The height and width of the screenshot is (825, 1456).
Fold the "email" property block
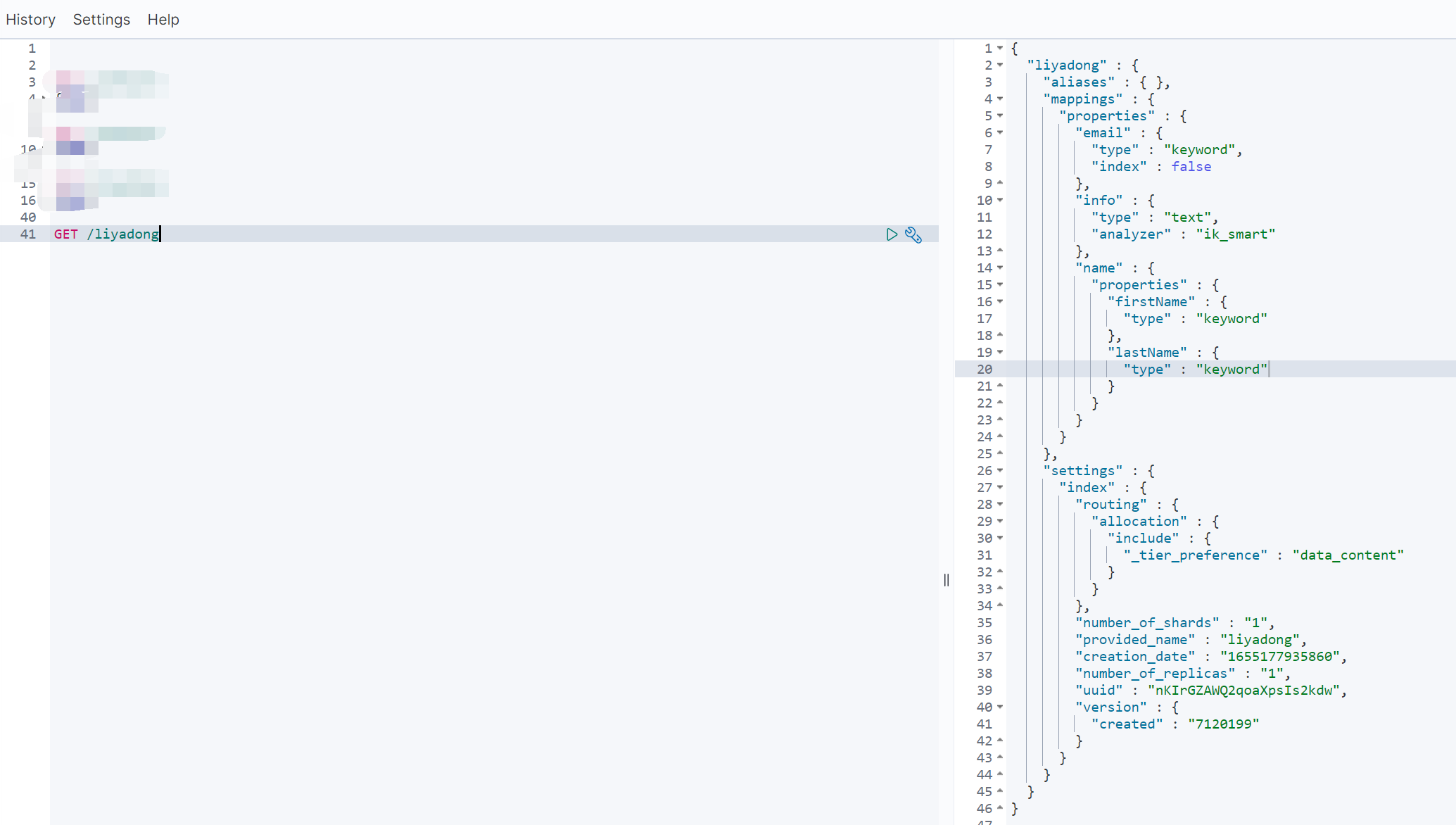[1000, 132]
